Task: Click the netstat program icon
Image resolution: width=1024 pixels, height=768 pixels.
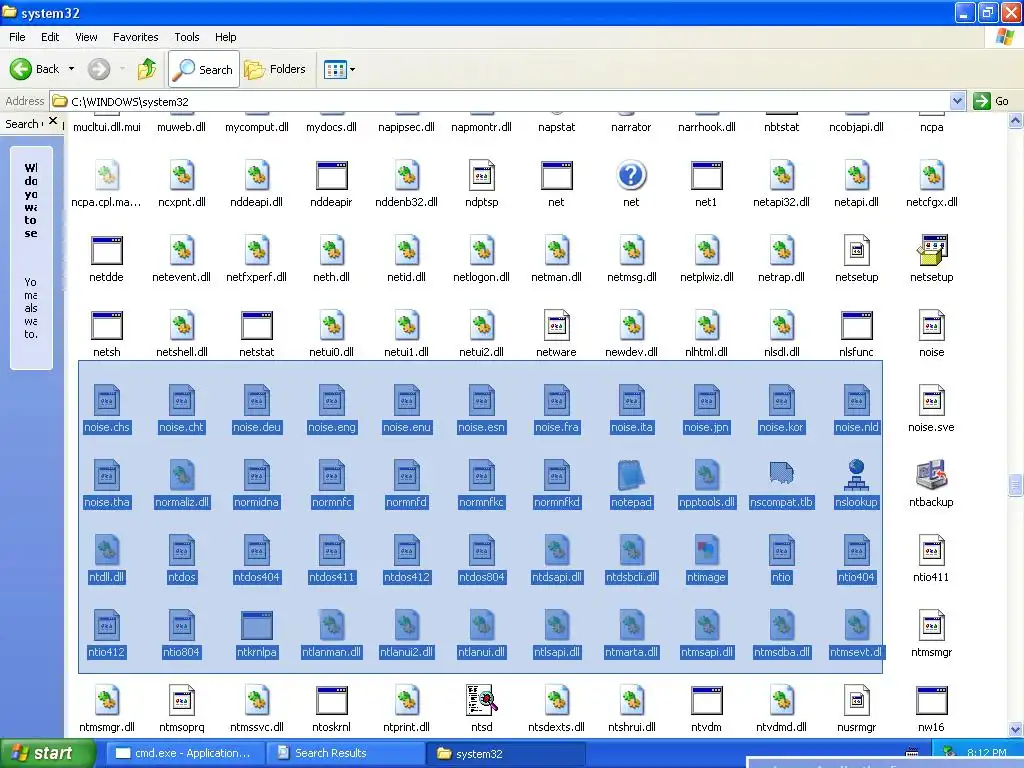Action: (257, 325)
